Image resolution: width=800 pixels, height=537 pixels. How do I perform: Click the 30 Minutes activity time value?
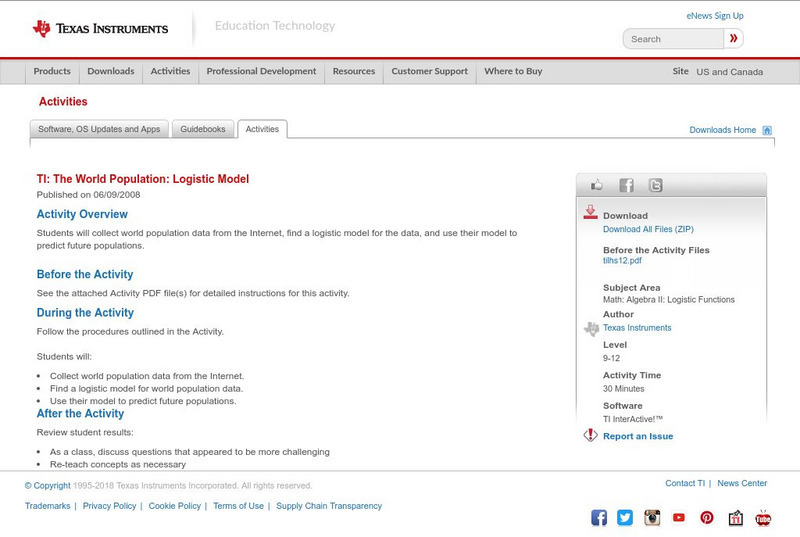[623, 389]
